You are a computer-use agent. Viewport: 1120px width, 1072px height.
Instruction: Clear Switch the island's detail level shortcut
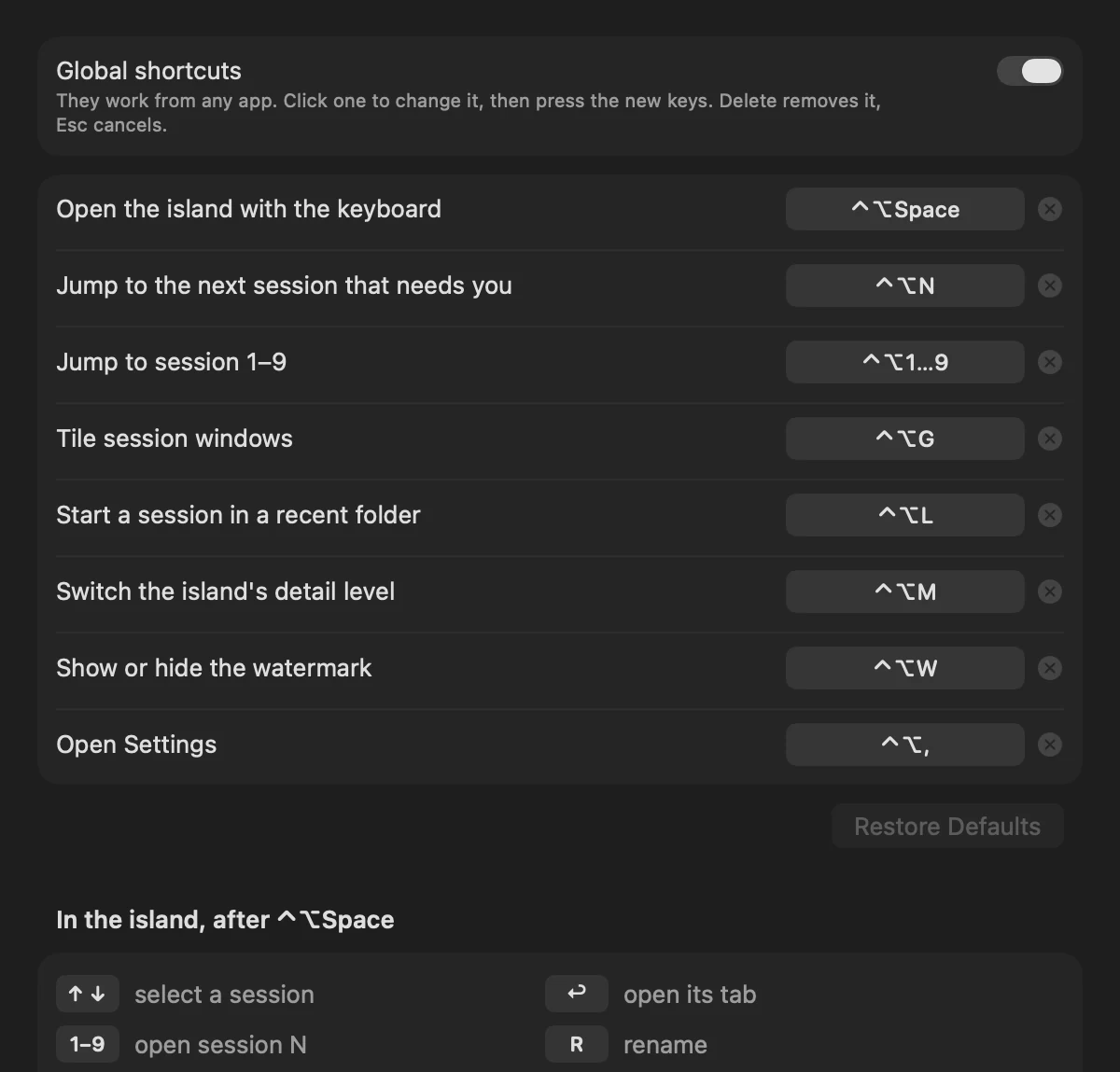(x=1050, y=592)
